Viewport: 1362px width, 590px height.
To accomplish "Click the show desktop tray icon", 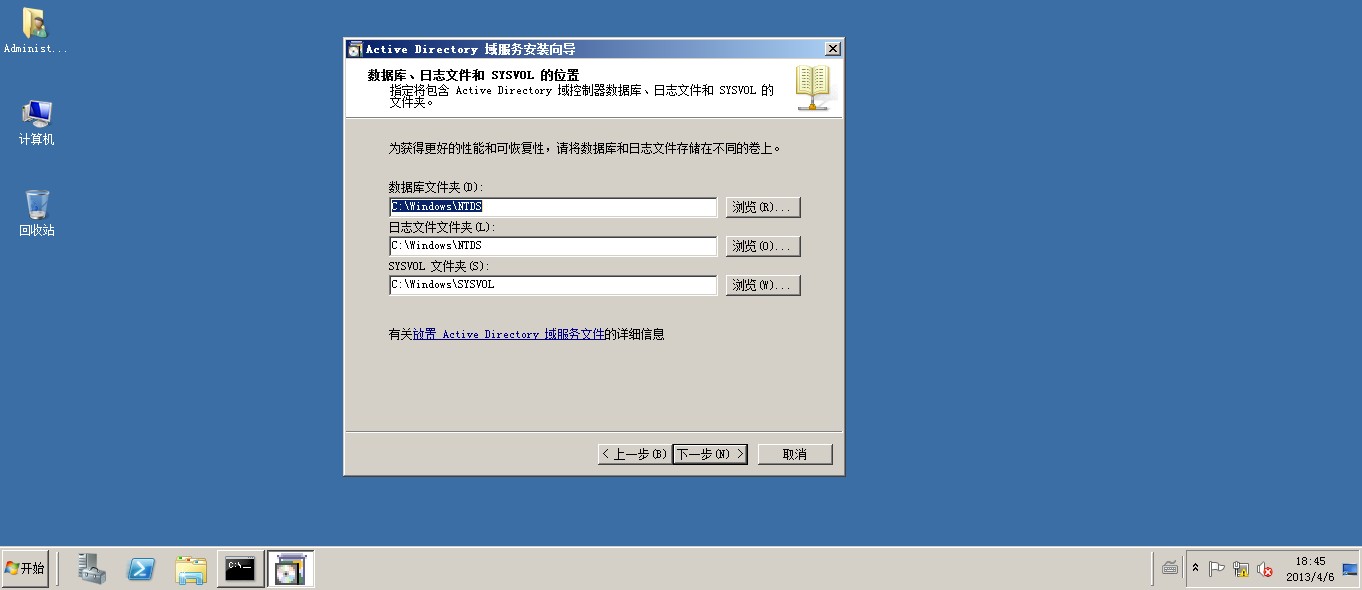I will point(1350,569).
